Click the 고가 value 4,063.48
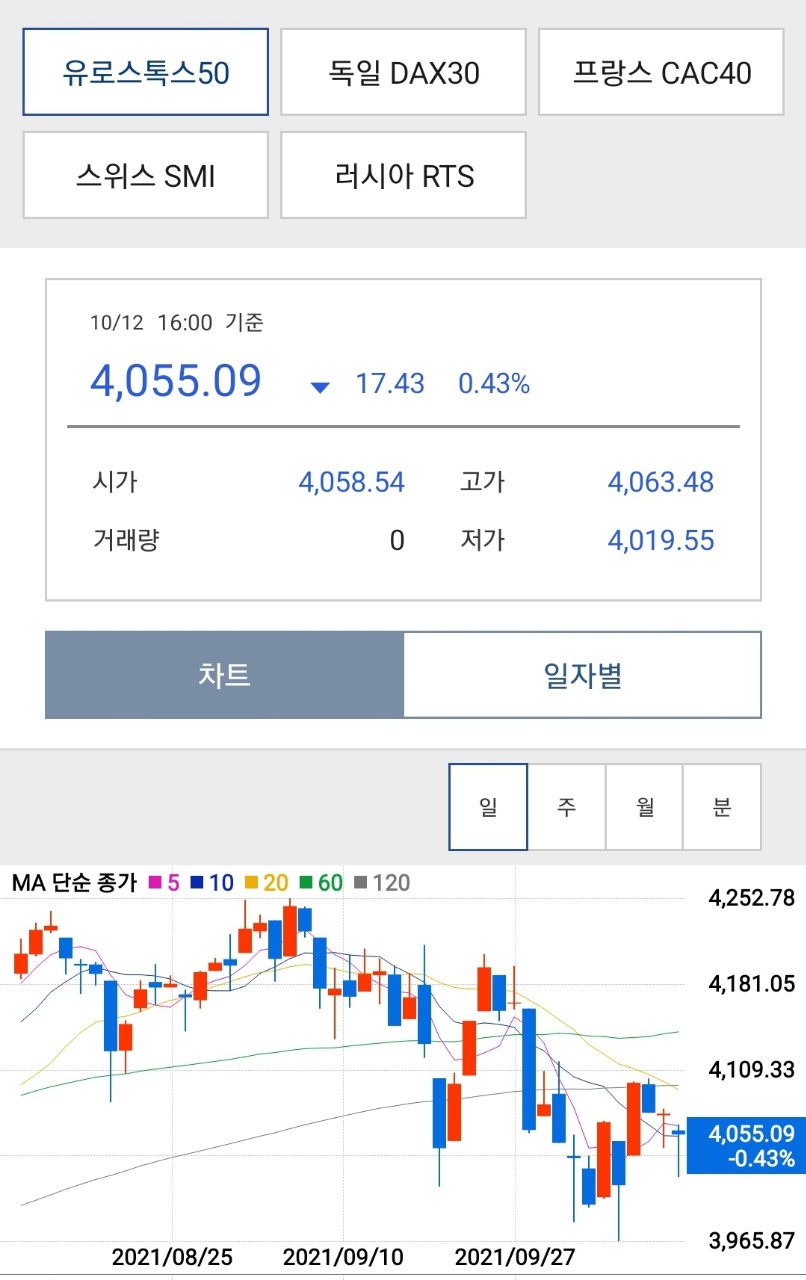The width and height of the screenshot is (806, 1280). tap(661, 483)
